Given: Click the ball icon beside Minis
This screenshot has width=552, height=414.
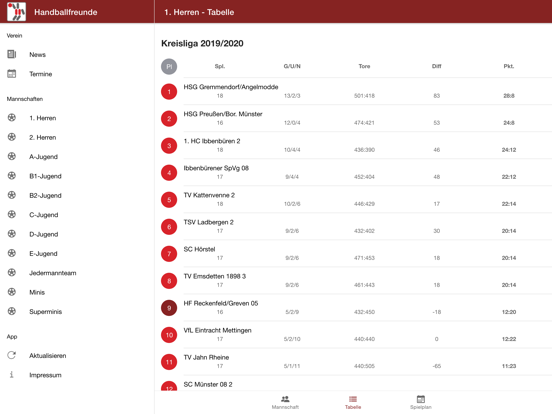Looking at the screenshot, I should 12,292.
